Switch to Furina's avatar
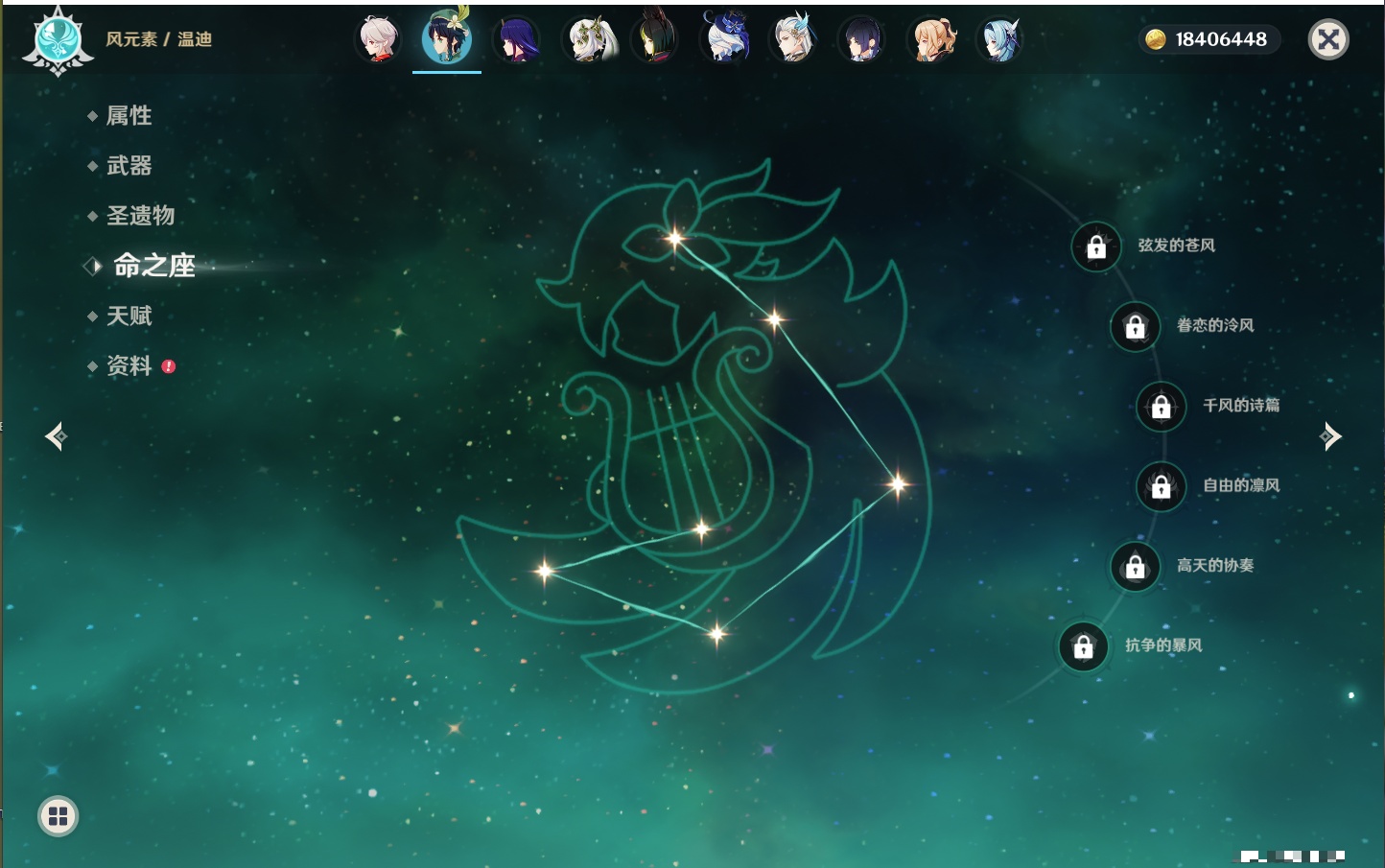This screenshot has width=1385, height=868. pyautogui.click(x=724, y=38)
